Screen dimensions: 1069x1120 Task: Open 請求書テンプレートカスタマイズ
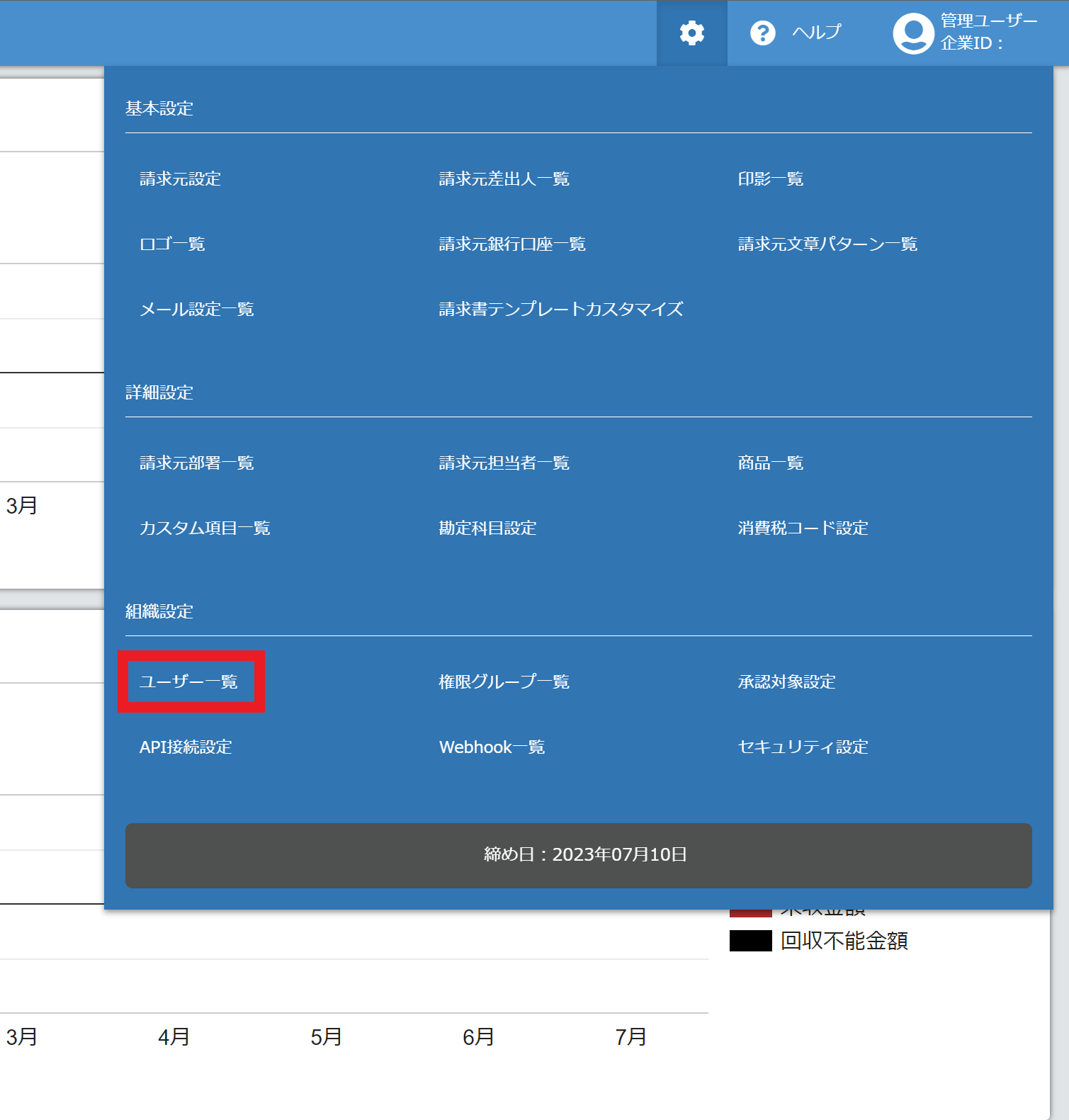pos(560,310)
